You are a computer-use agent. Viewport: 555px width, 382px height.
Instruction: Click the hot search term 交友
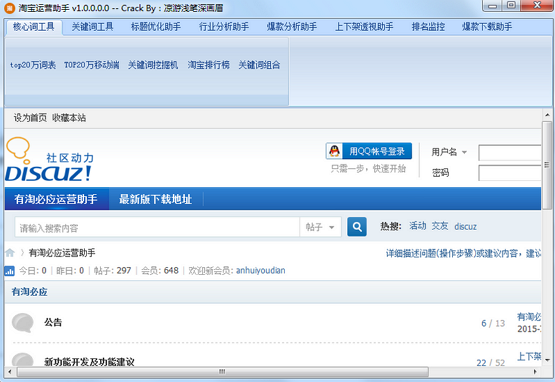(440, 226)
